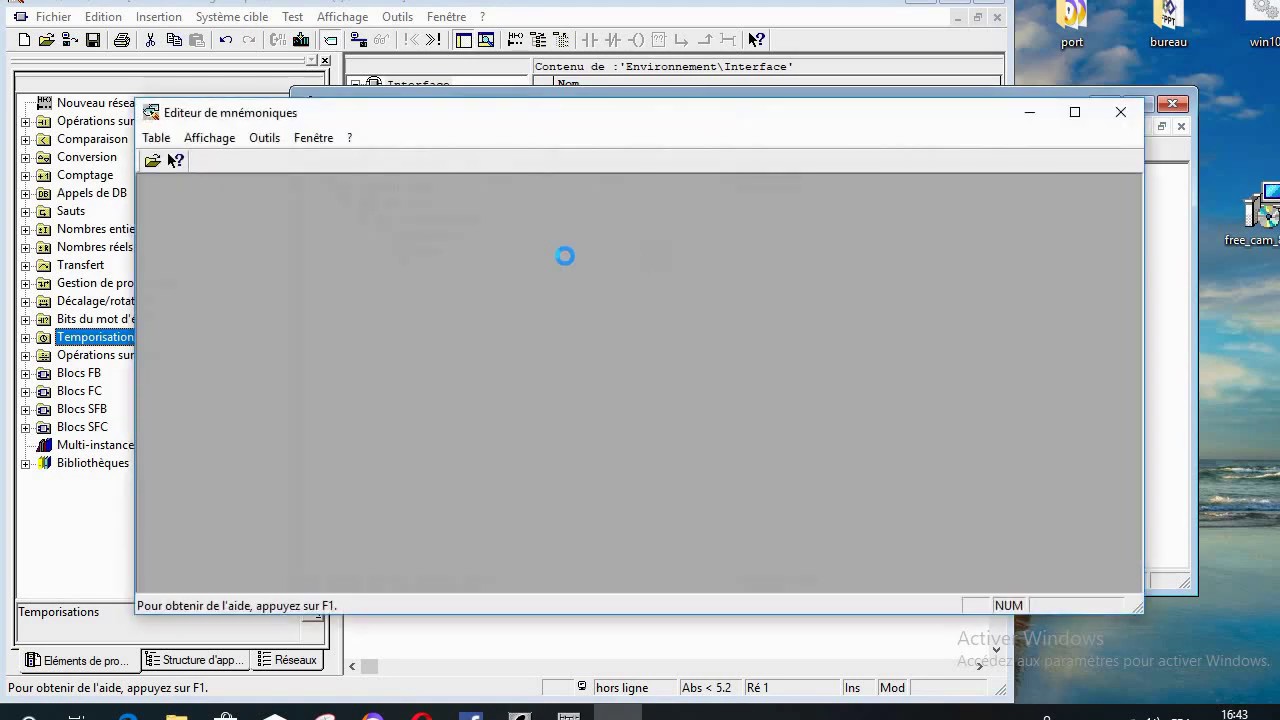Open Fenêtre menu in Editeur de mnémoniques
Viewport: 1280px width, 720px height.
point(313,138)
